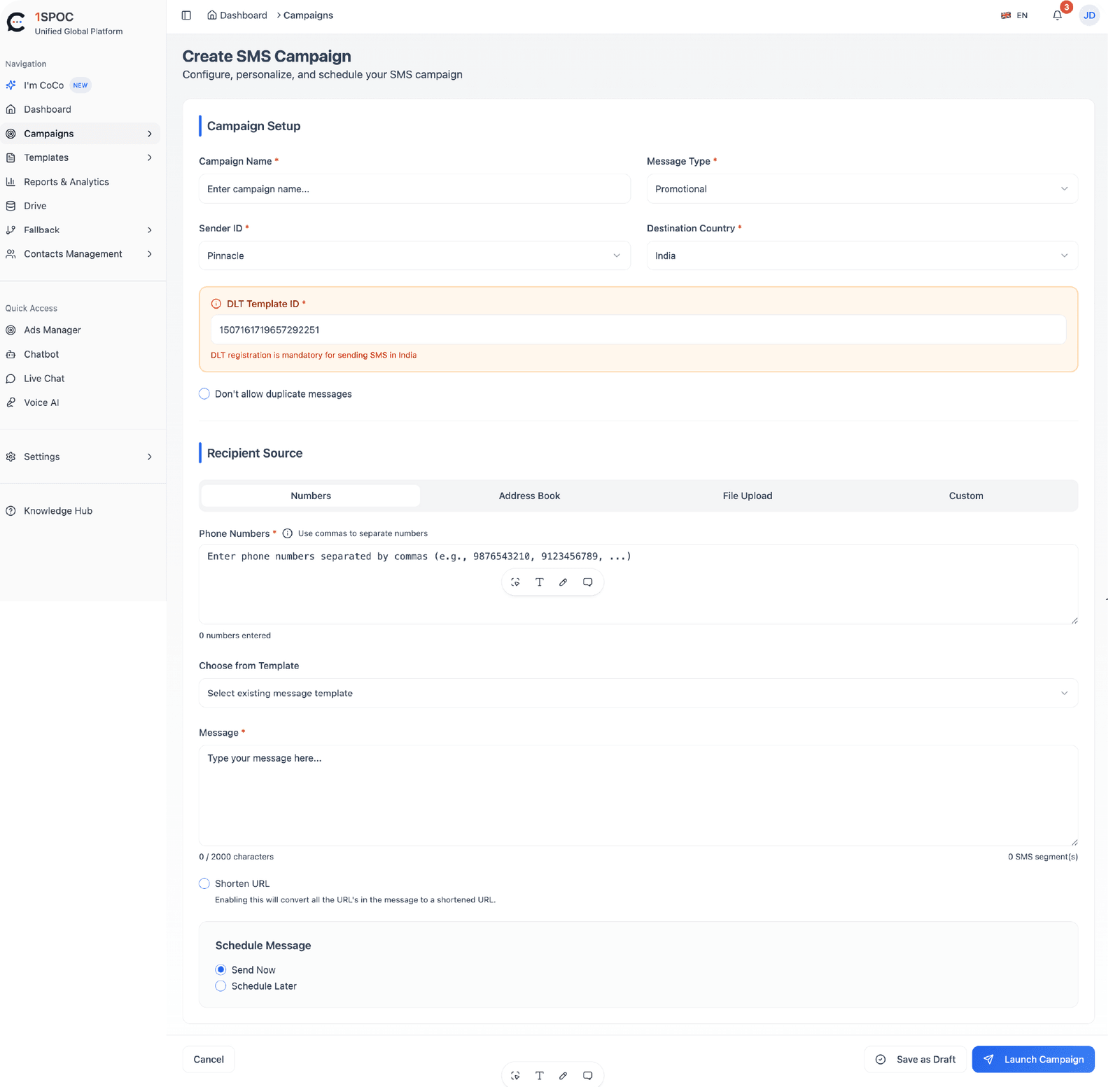Open the Destination Country dropdown
1120x1087 pixels.
click(862, 255)
